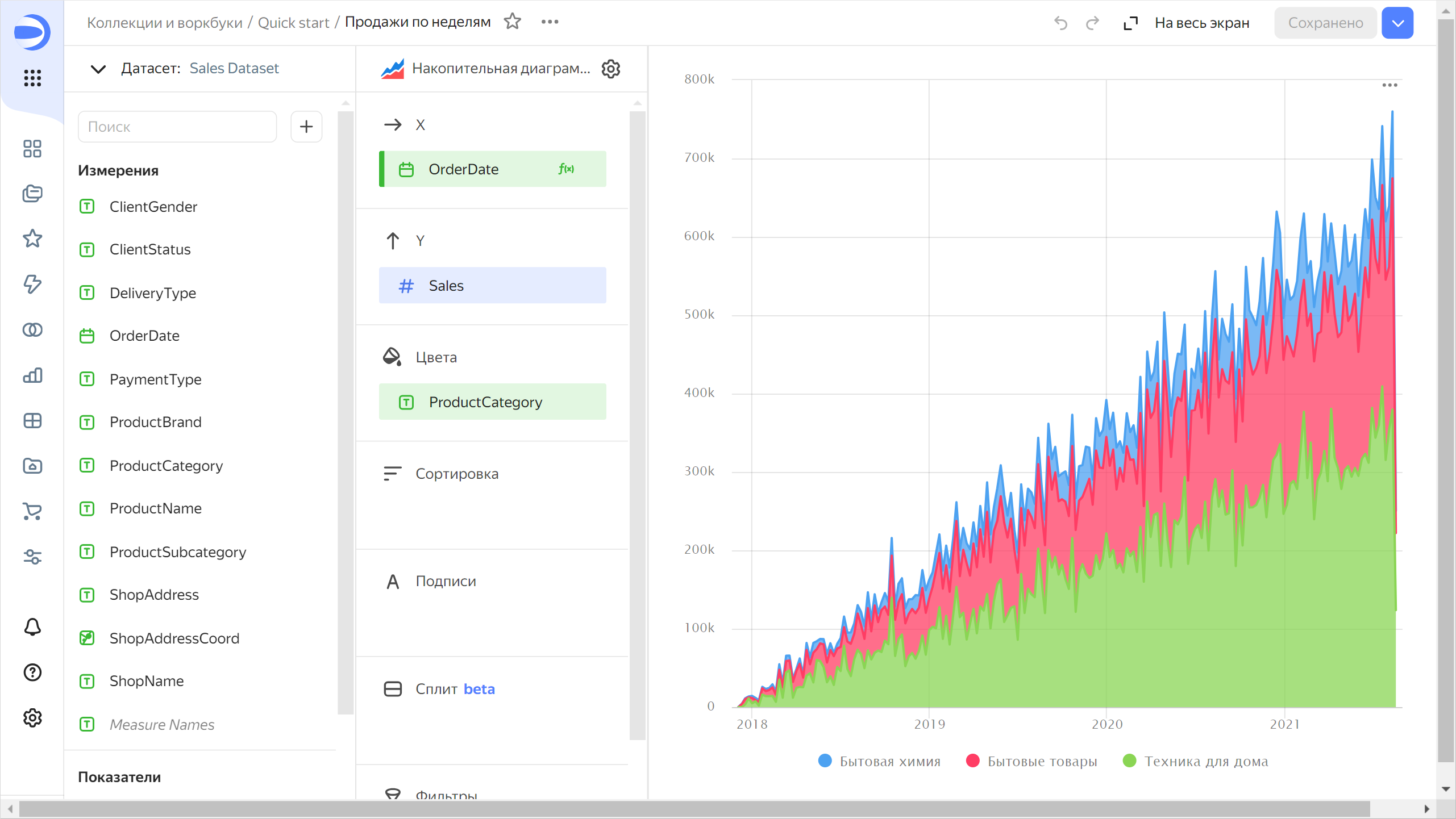Open notifications bell in sidebar
The width and height of the screenshot is (1456, 819).
[32, 627]
